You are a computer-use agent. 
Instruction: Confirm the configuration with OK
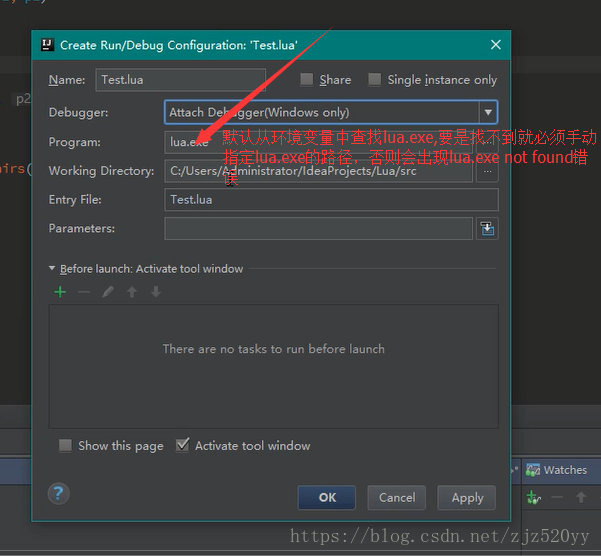[327, 497]
